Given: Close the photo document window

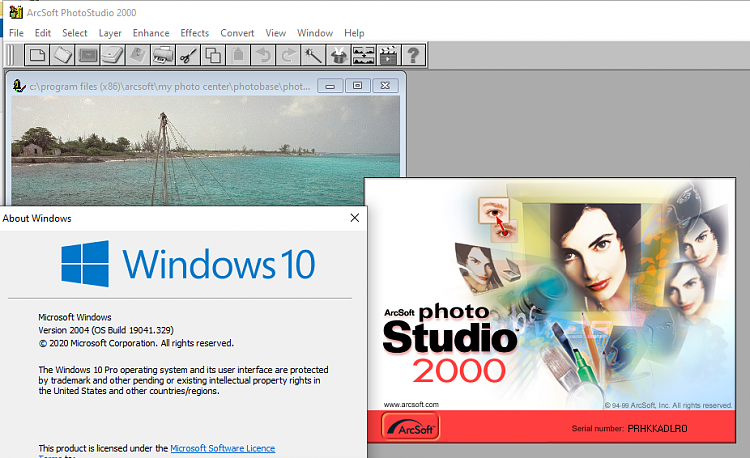Looking at the screenshot, I should coord(385,86).
